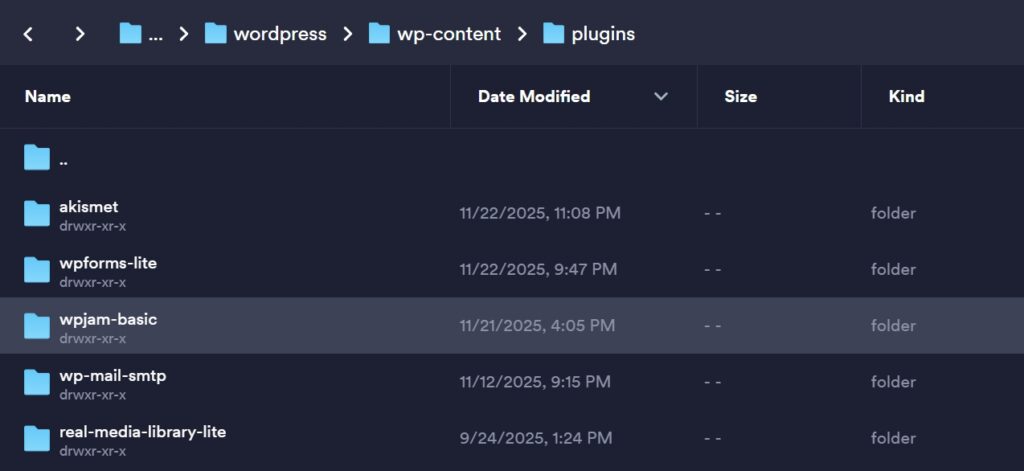This screenshot has width=1024, height=471.
Task: Toggle Date Modified sort direction arrow
Action: (x=660, y=97)
